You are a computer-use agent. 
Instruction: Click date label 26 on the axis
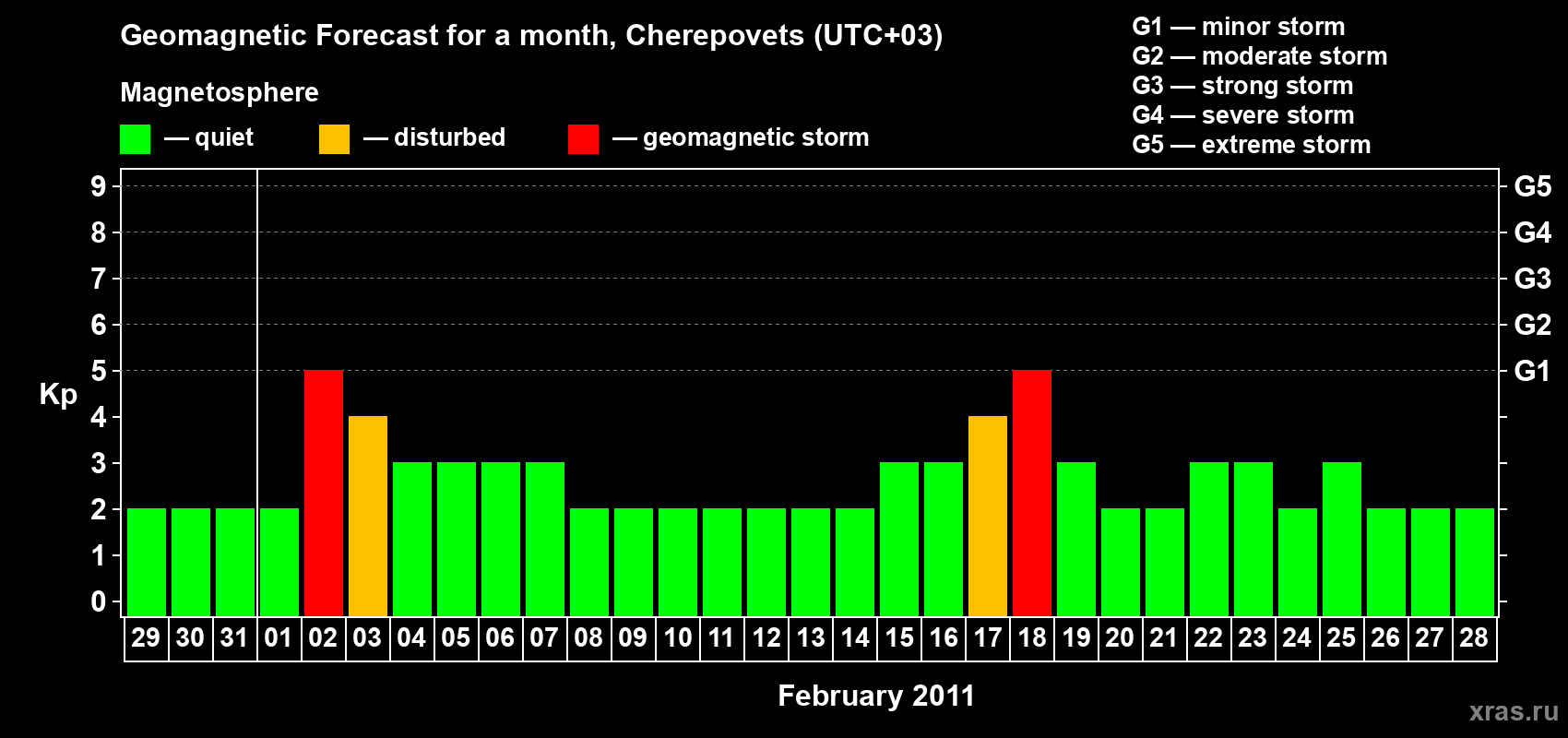coord(1385,638)
